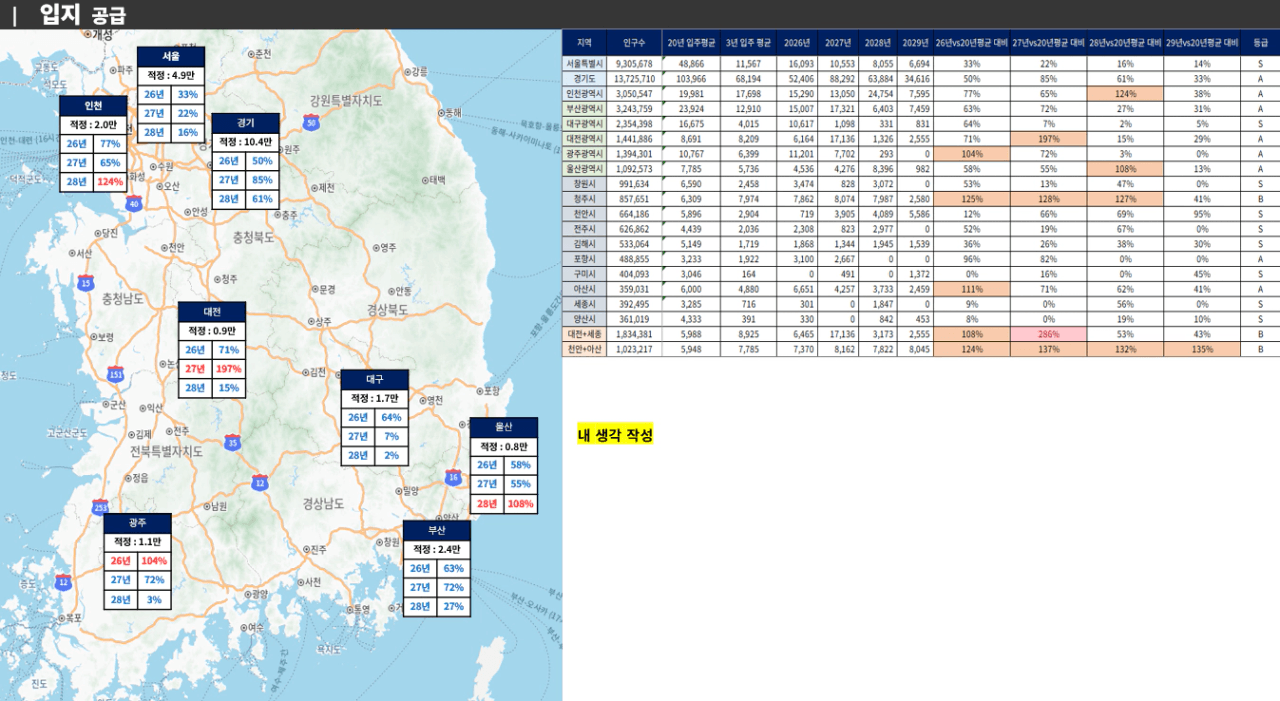The image size is (1280, 701).
Task: Click the 부산 callout title box
Action: pos(436,530)
